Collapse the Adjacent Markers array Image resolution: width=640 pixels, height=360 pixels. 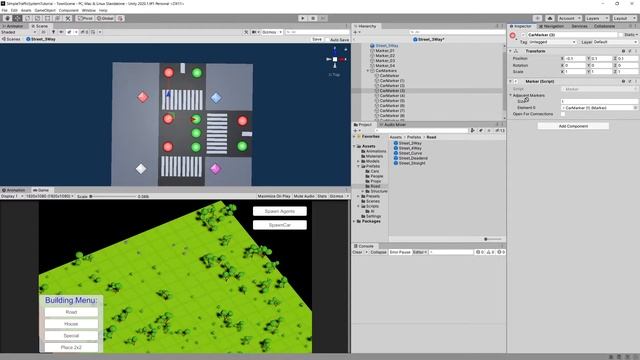tap(510, 95)
